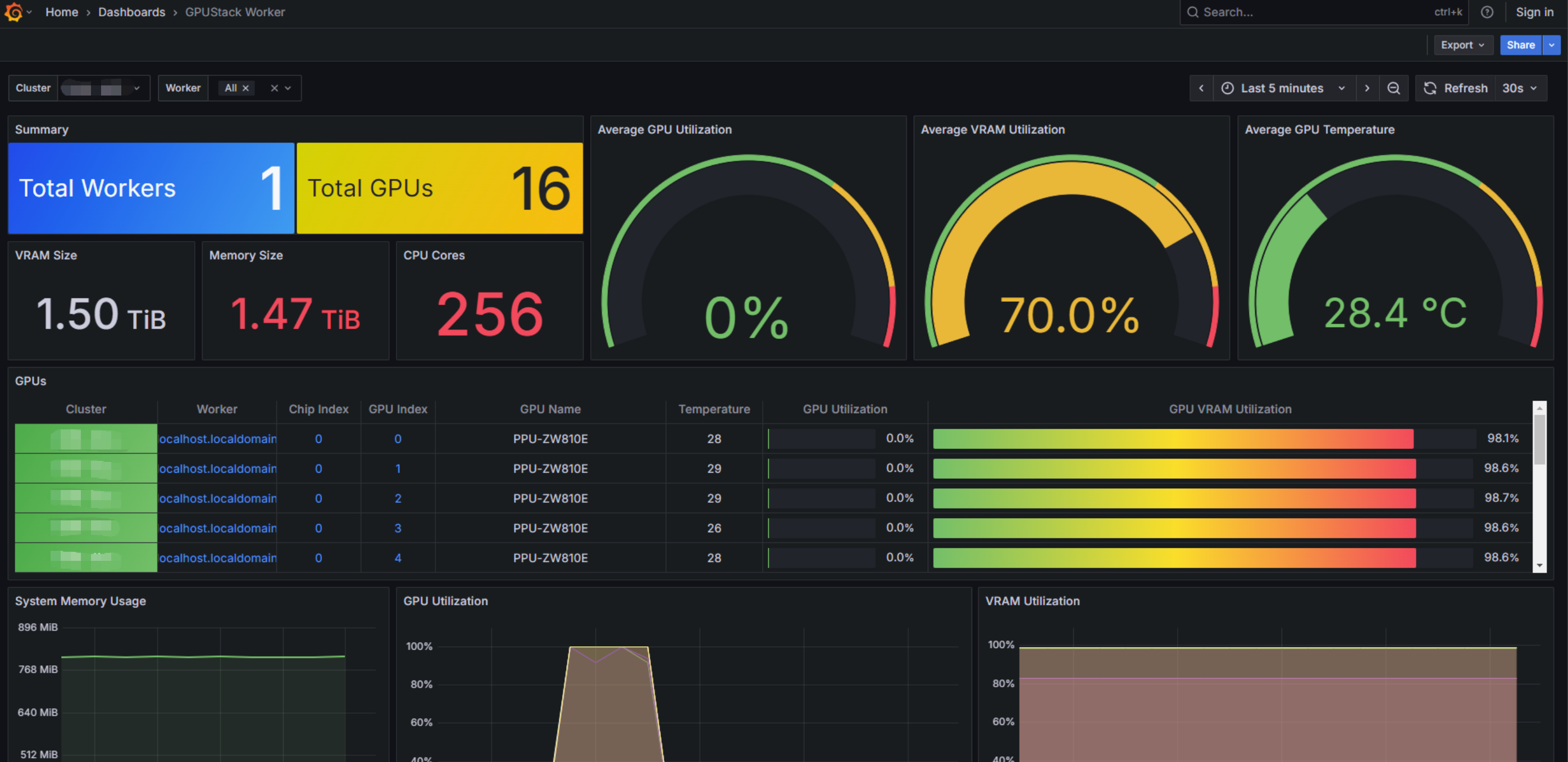The width and height of the screenshot is (1568, 762).
Task: Click the Grafana logo icon
Action: 13,12
